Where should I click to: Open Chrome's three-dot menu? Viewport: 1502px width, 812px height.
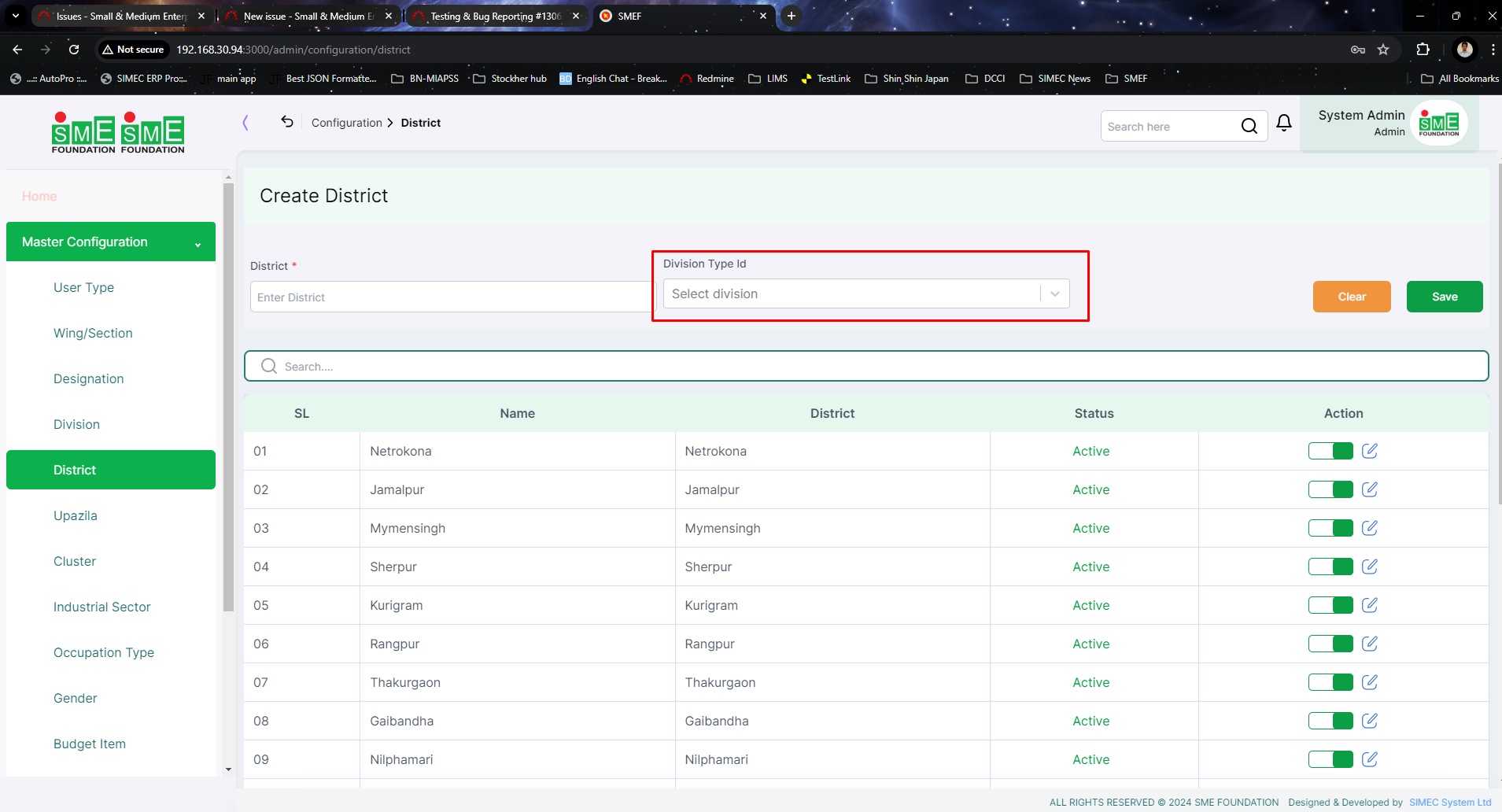[x=1493, y=50]
